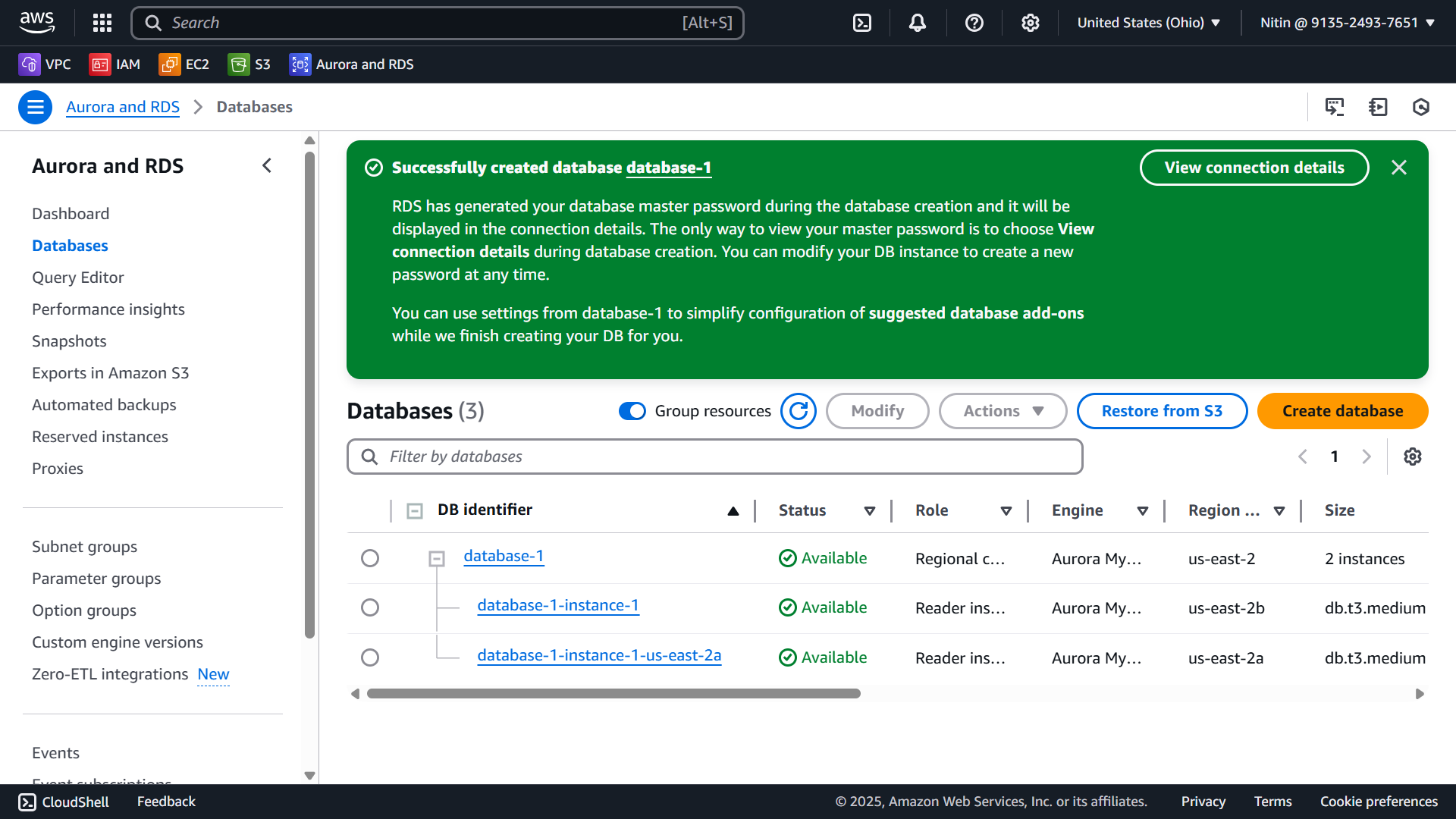This screenshot has height=819, width=1456.
Task: Open Zero-ETL integrations in the sidebar
Action: click(x=110, y=674)
